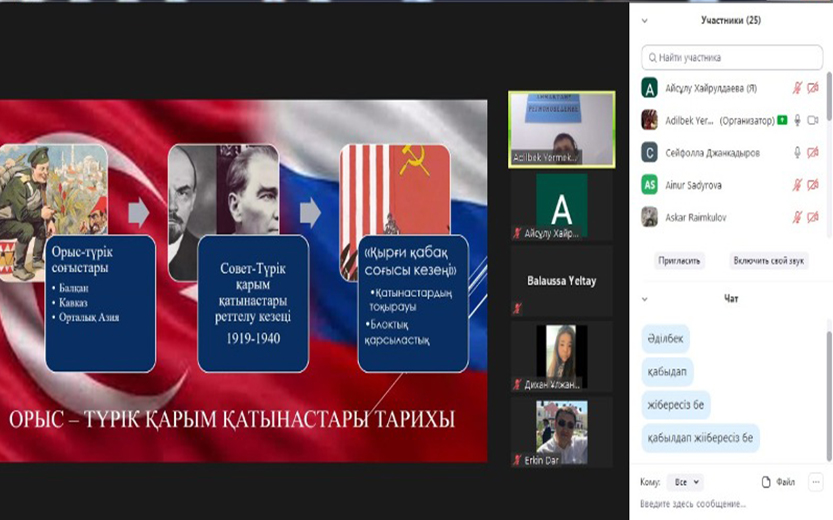Click Askar Raimkulov's muted microphone icon

[x=797, y=217]
